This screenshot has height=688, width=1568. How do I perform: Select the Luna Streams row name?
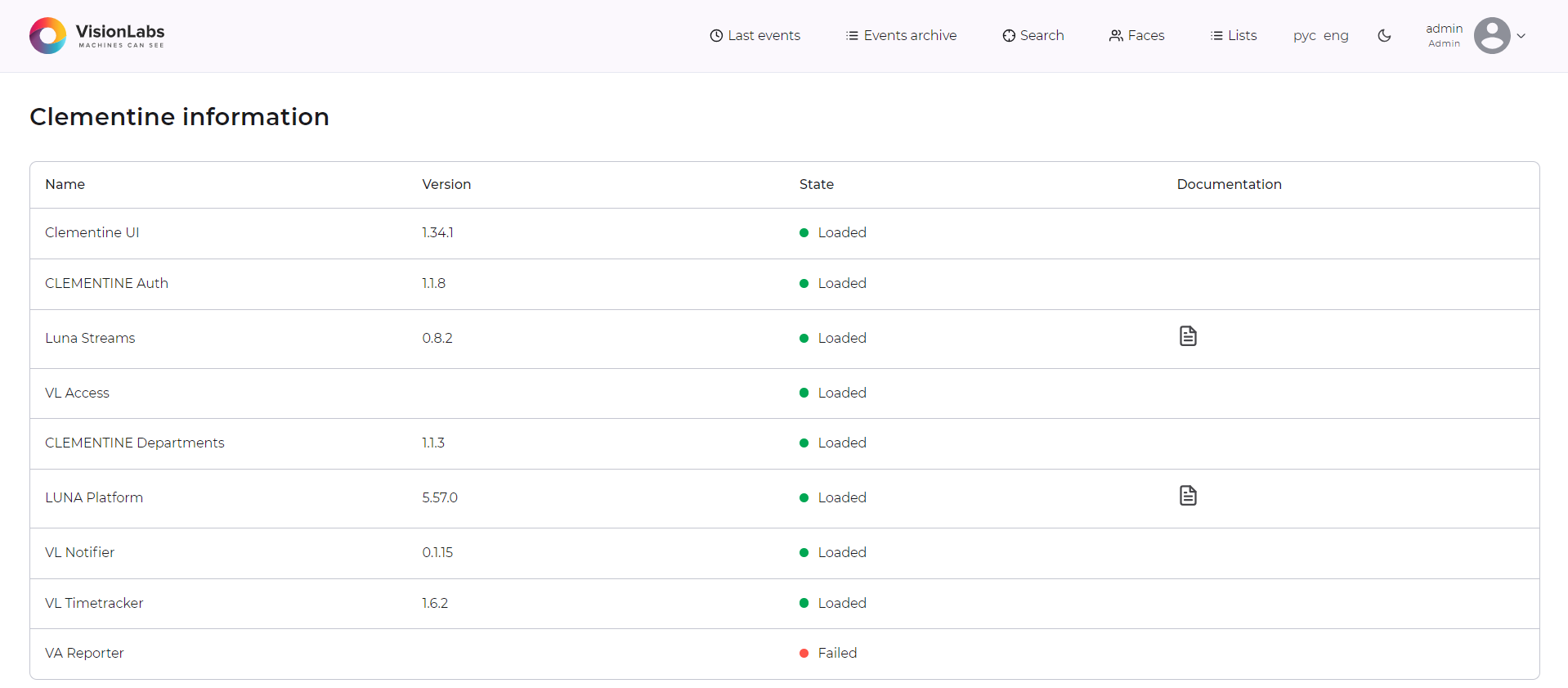tap(90, 338)
